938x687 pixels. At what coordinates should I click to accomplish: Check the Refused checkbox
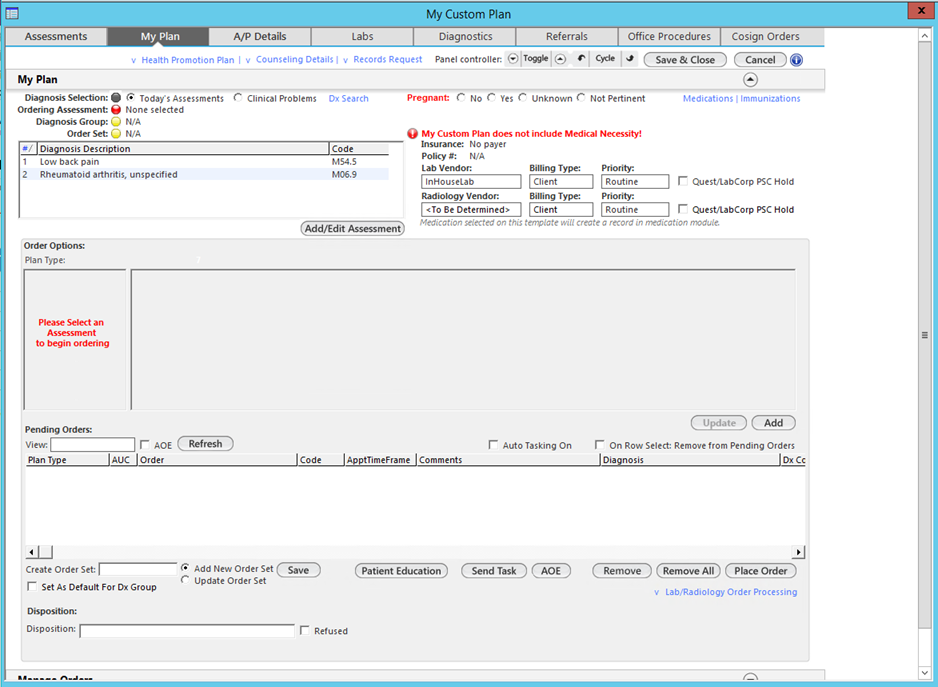305,630
